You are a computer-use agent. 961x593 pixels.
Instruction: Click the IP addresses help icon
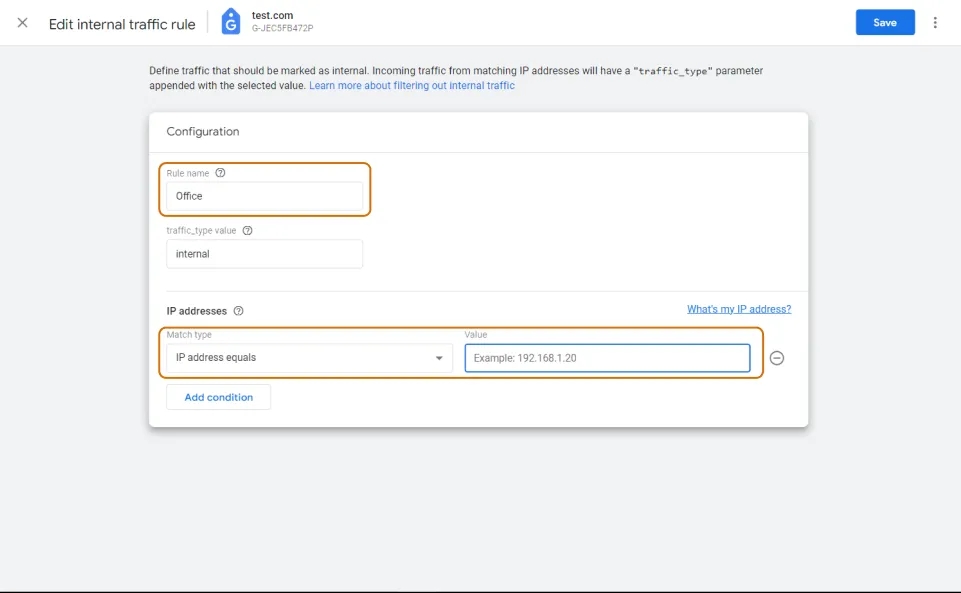coord(238,311)
